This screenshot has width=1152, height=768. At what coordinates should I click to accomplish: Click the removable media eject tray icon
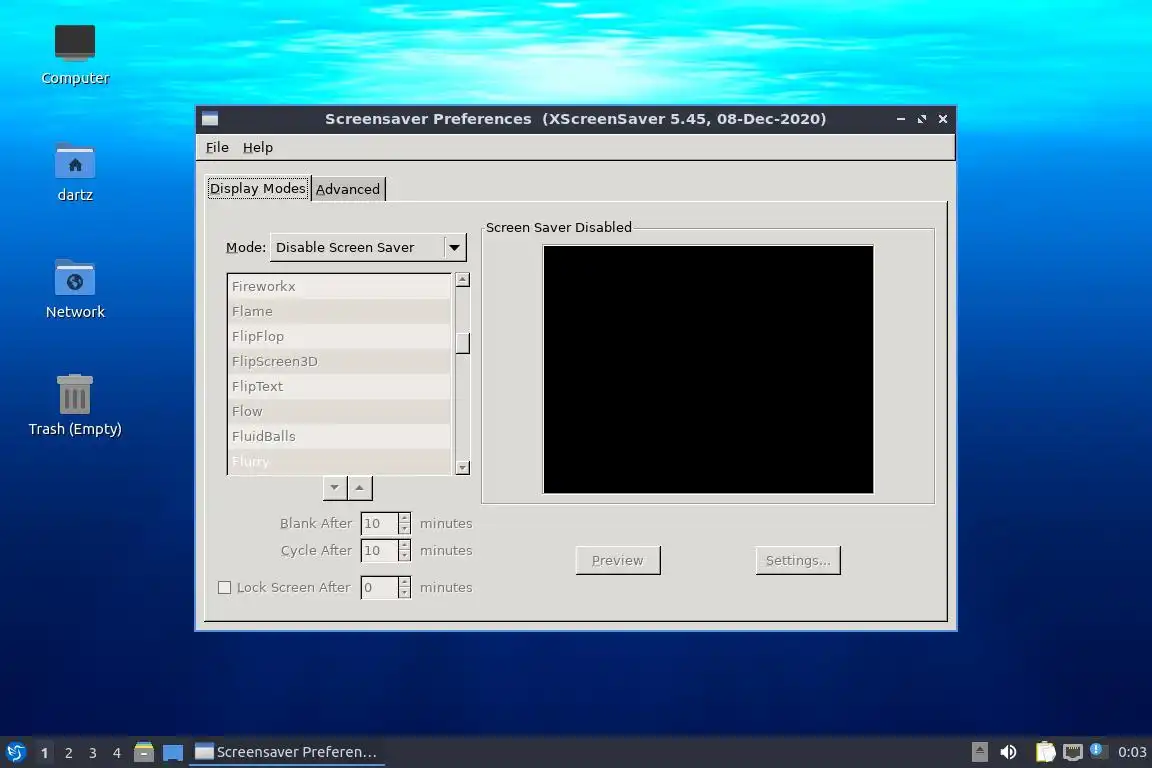(979, 752)
